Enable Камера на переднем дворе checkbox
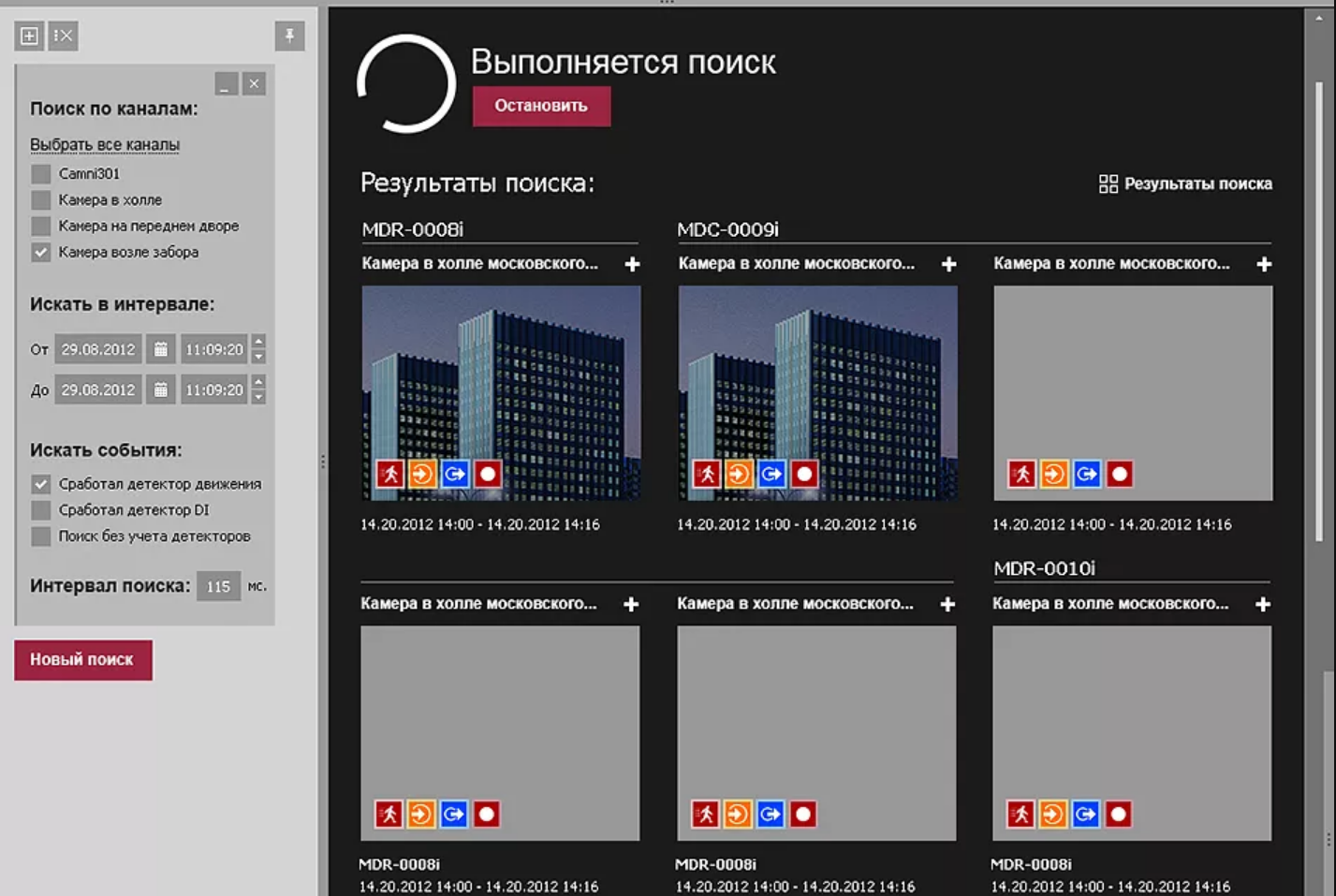The width and height of the screenshot is (1336, 896). 40,226
